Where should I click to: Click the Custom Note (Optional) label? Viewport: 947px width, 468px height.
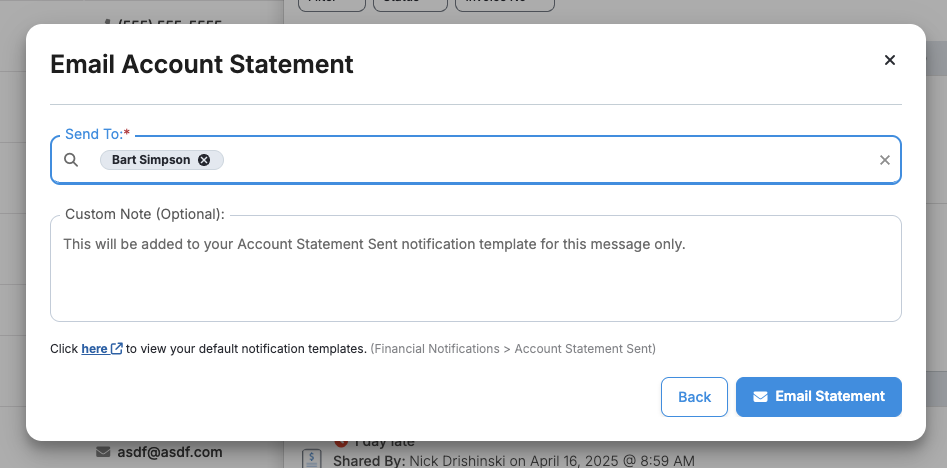(145, 214)
